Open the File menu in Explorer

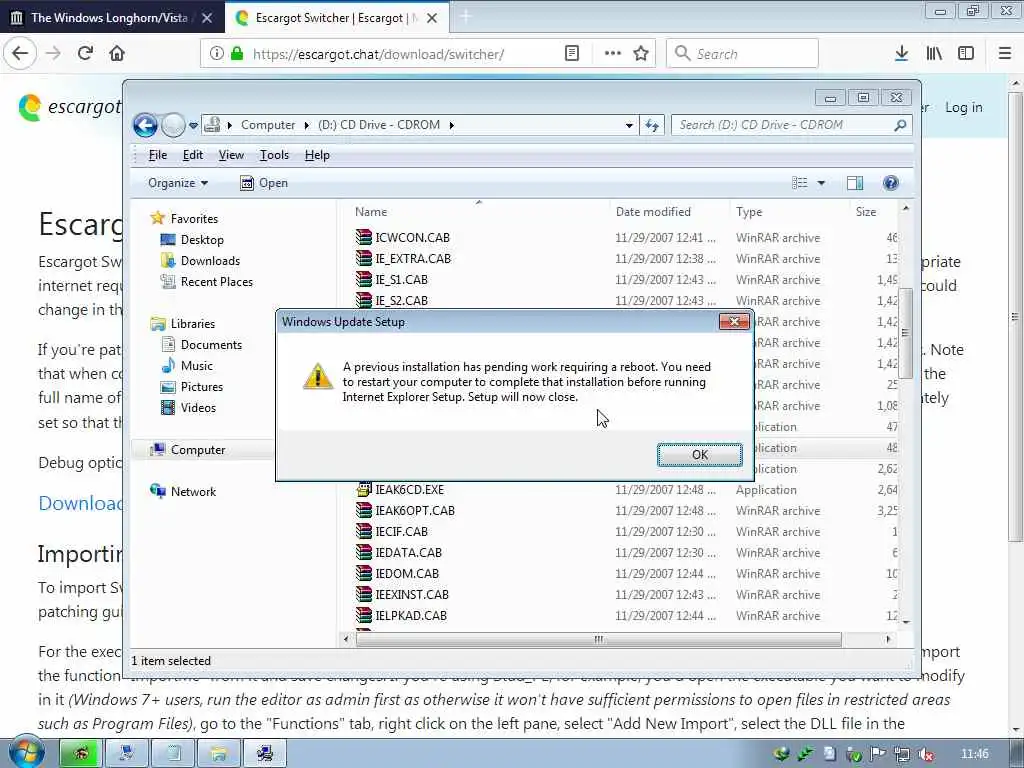[x=157, y=155]
